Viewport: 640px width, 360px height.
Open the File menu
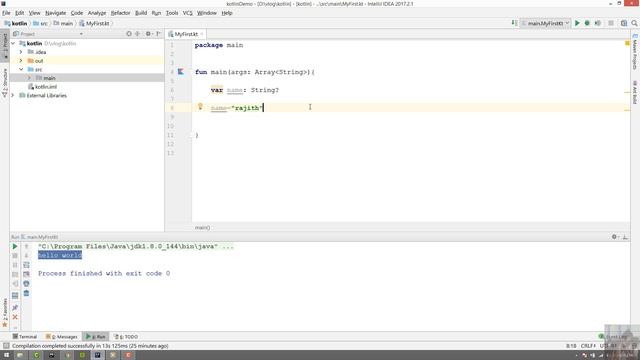coord(6,13)
